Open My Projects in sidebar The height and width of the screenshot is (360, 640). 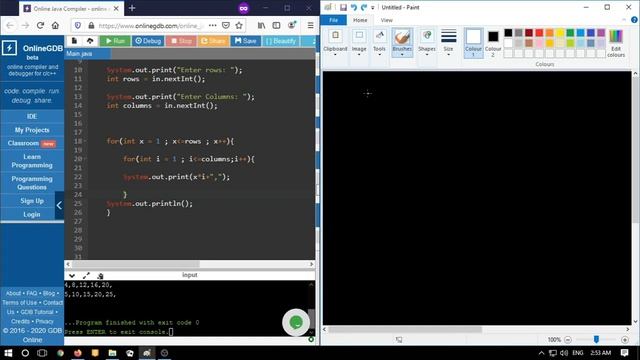click(x=32, y=130)
